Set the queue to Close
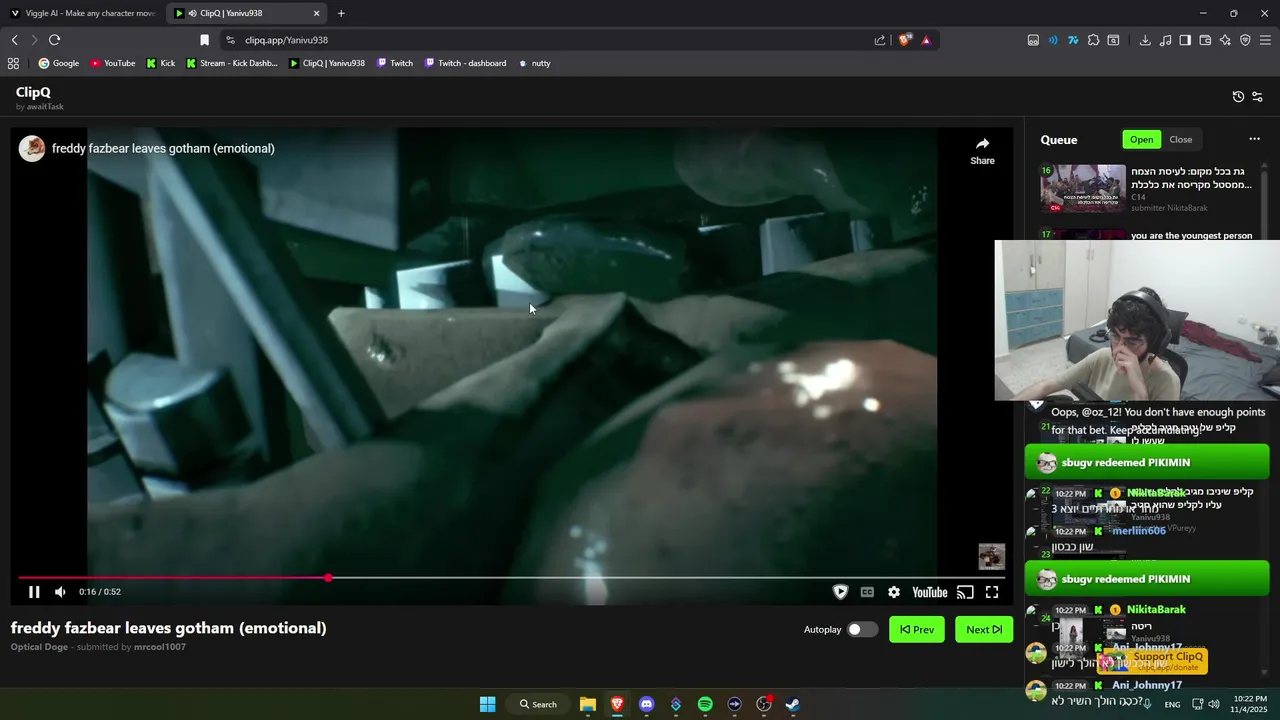The height and width of the screenshot is (720, 1280). tap(1181, 140)
